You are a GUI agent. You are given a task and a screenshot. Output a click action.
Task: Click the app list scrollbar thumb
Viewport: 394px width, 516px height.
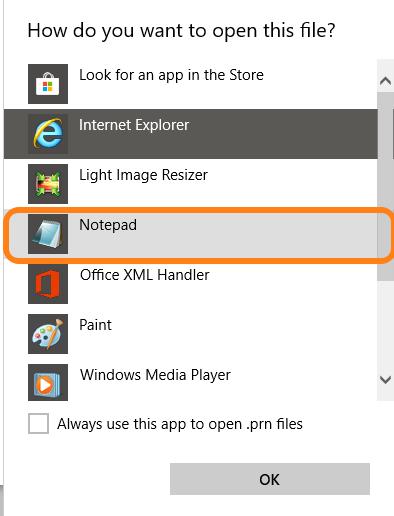pos(385,187)
